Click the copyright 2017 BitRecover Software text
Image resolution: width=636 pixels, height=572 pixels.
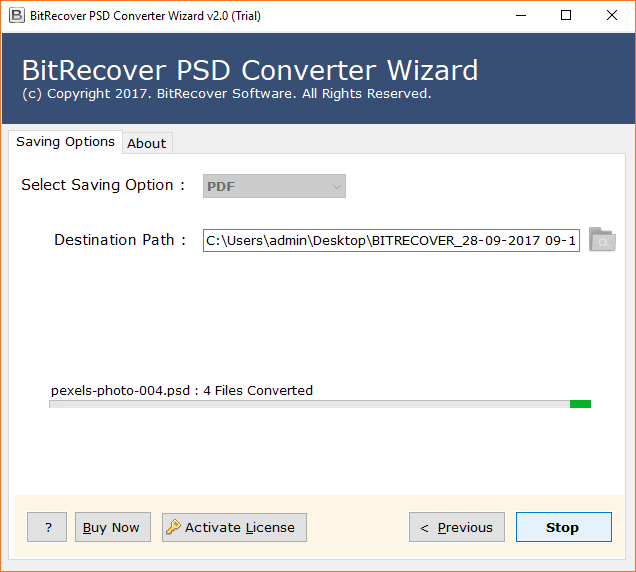227,94
